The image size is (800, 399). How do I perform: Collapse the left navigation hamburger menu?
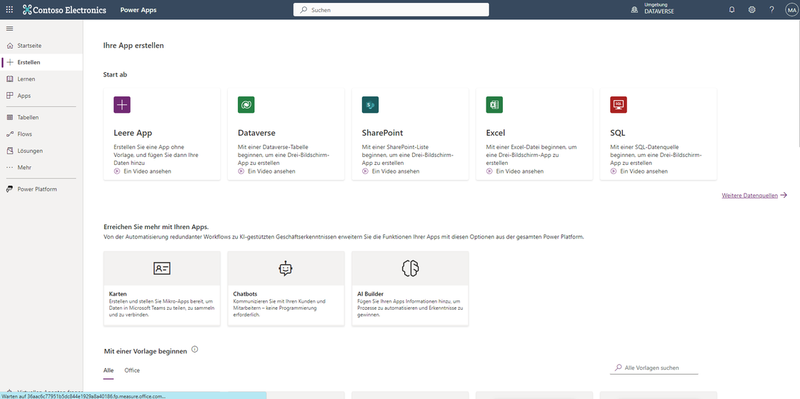pos(10,29)
